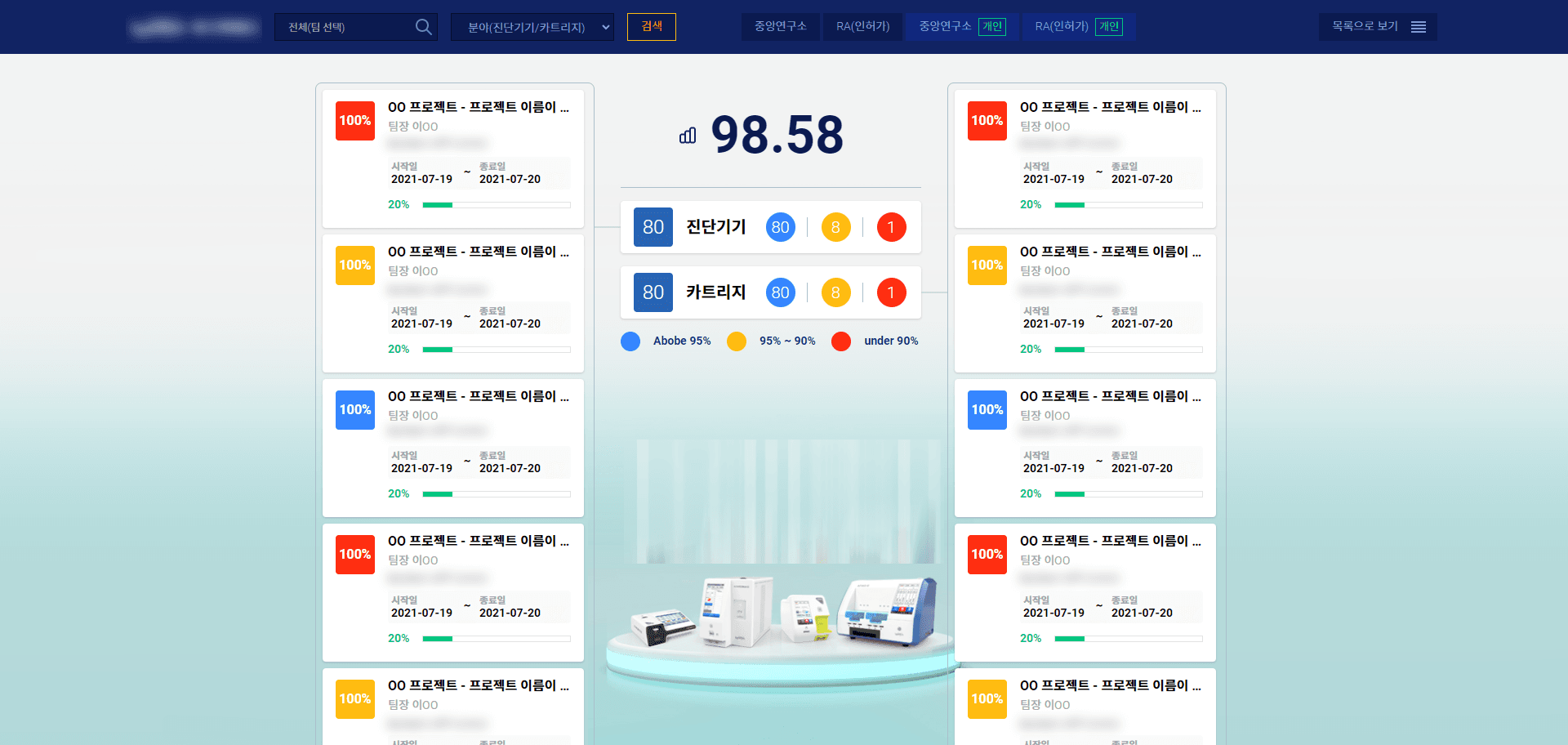Click red 100% badge on first left card
Screen dimensions: 1568x745
point(355,121)
